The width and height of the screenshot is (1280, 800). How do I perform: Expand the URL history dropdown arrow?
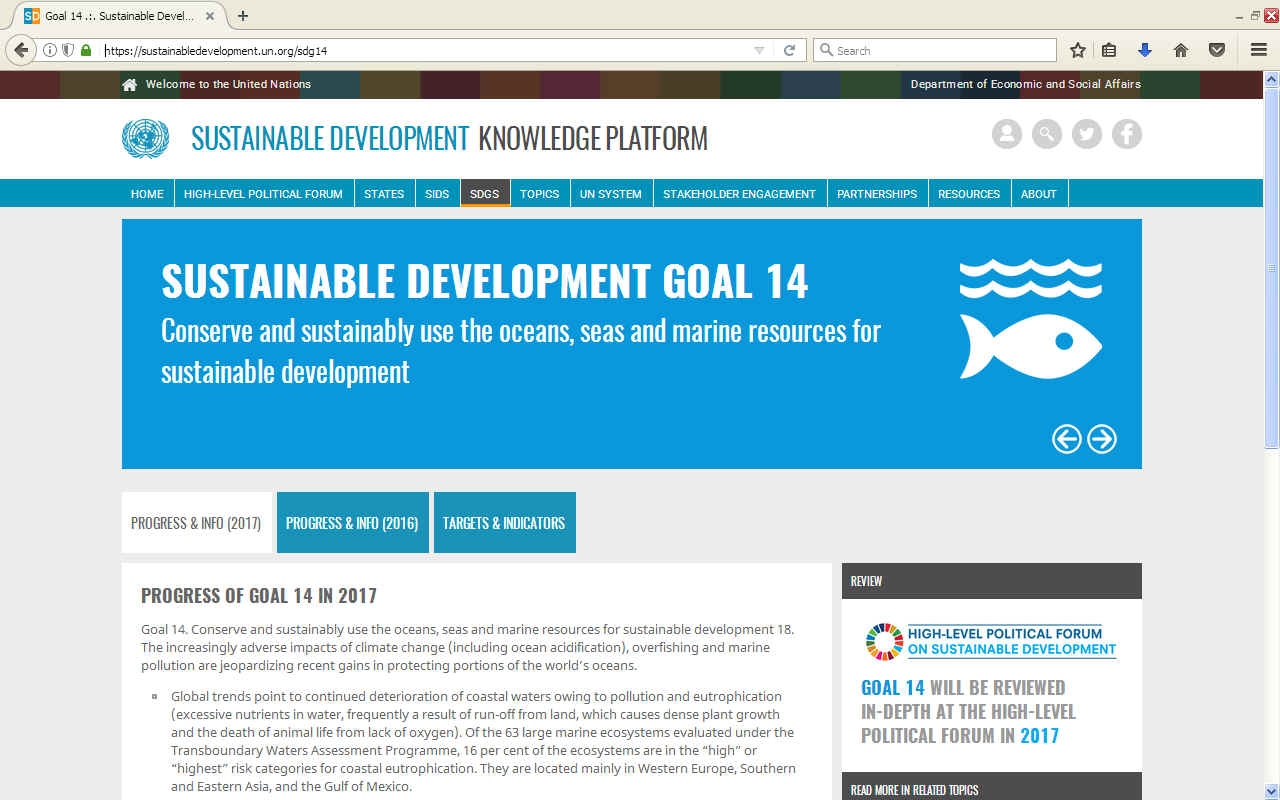[759, 50]
